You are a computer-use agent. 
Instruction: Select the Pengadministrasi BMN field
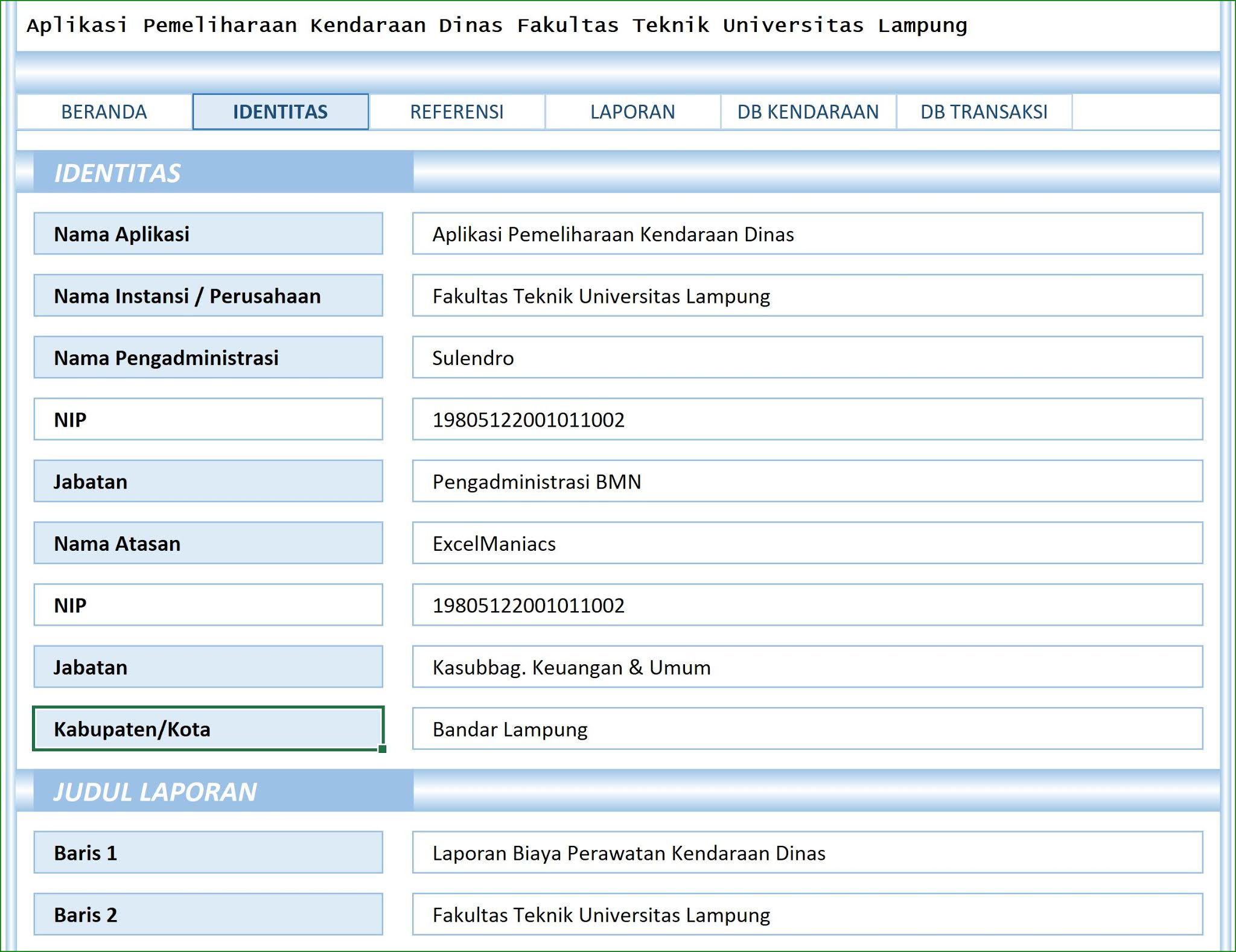pos(807,481)
